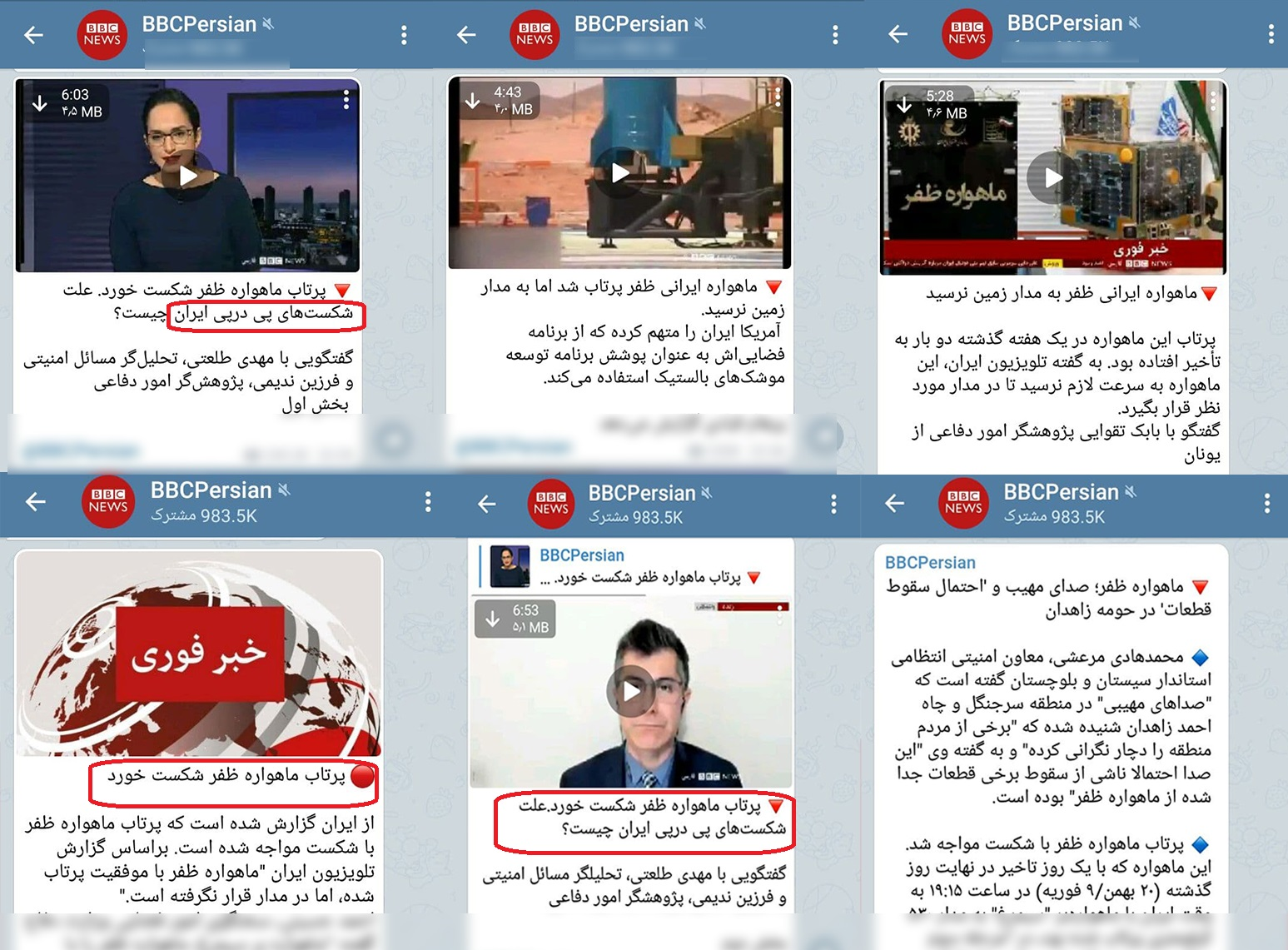
Task: Open the BBCPersian sender name on the text-only Zahedan post
Action: (930, 563)
